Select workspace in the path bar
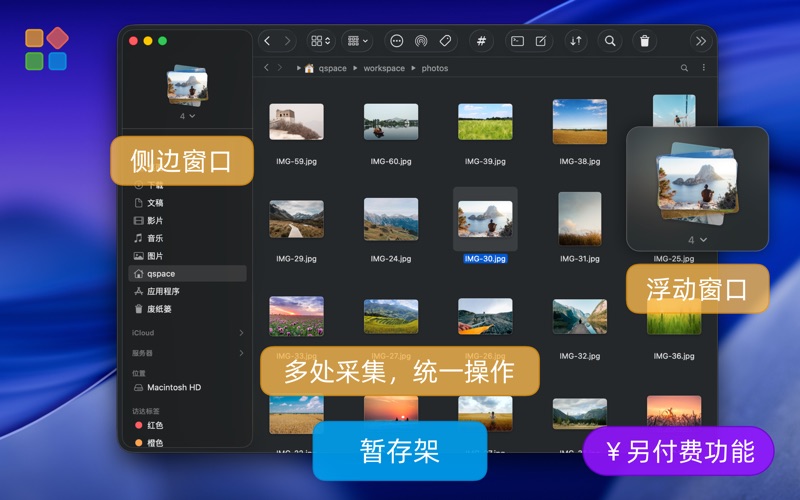Viewport: 800px width, 500px height. click(x=384, y=68)
